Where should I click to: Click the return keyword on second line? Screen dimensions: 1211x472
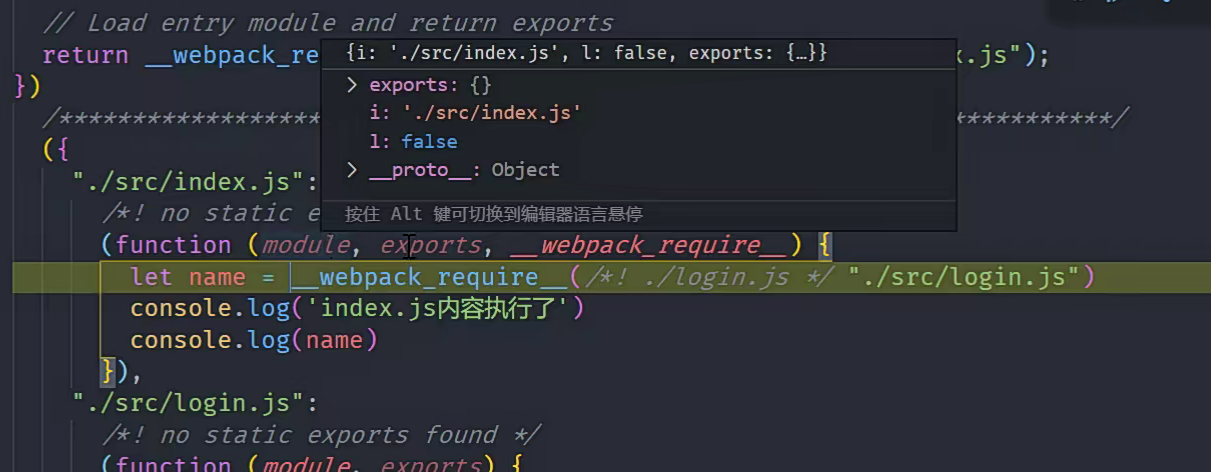pos(85,55)
